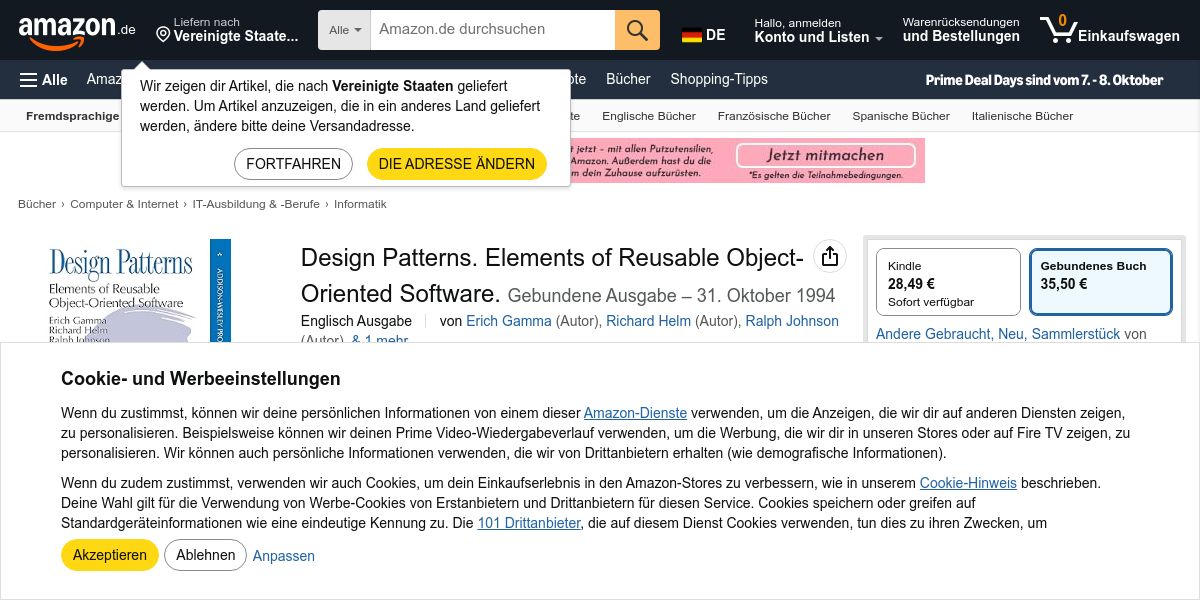This screenshot has height=600, width=1200.
Task: Click DIE ADRESSE ÄNDERN button
Action: (457, 164)
